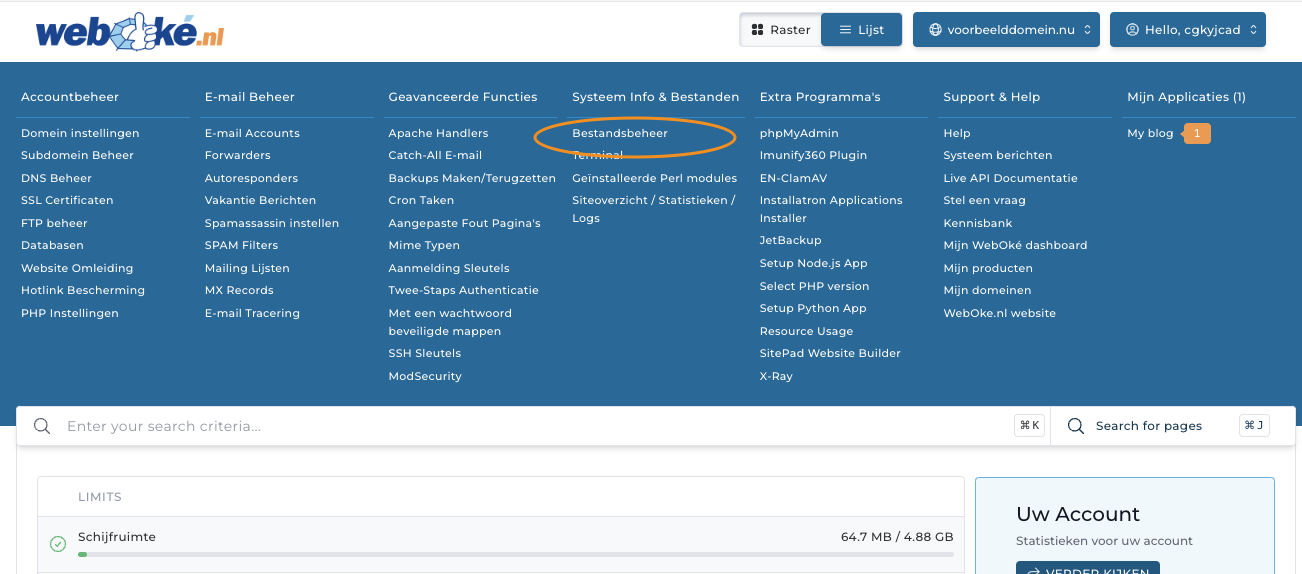Image resolution: width=1302 pixels, height=574 pixels.
Task: Open the Hello, cgkyjcad user menu
Action: tap(1188, 30)
